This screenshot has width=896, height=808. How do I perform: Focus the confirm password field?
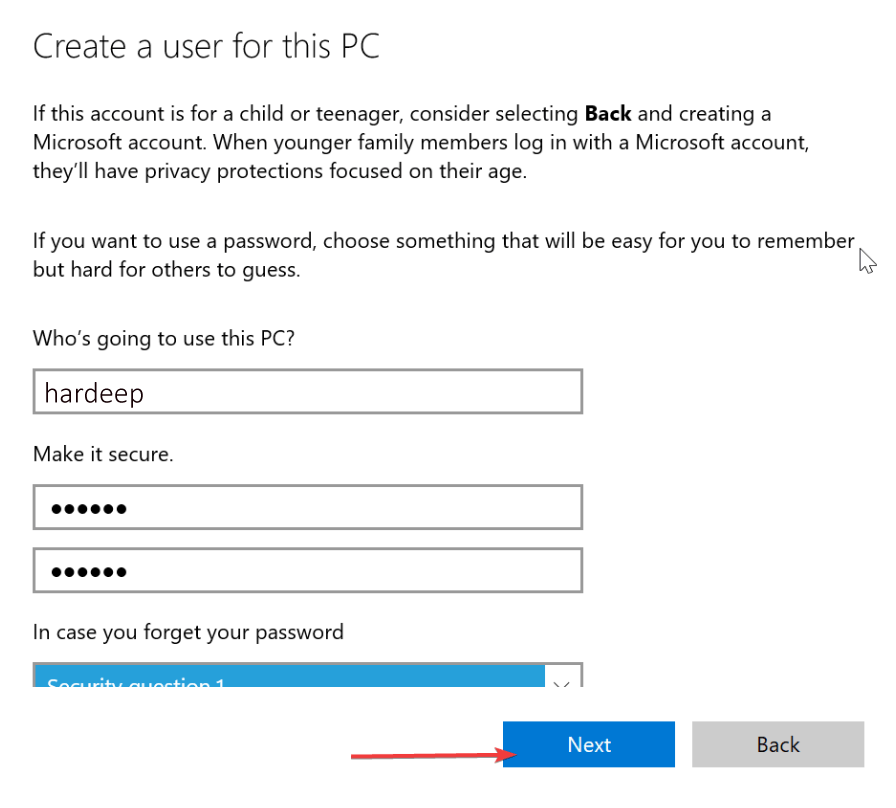308,570
